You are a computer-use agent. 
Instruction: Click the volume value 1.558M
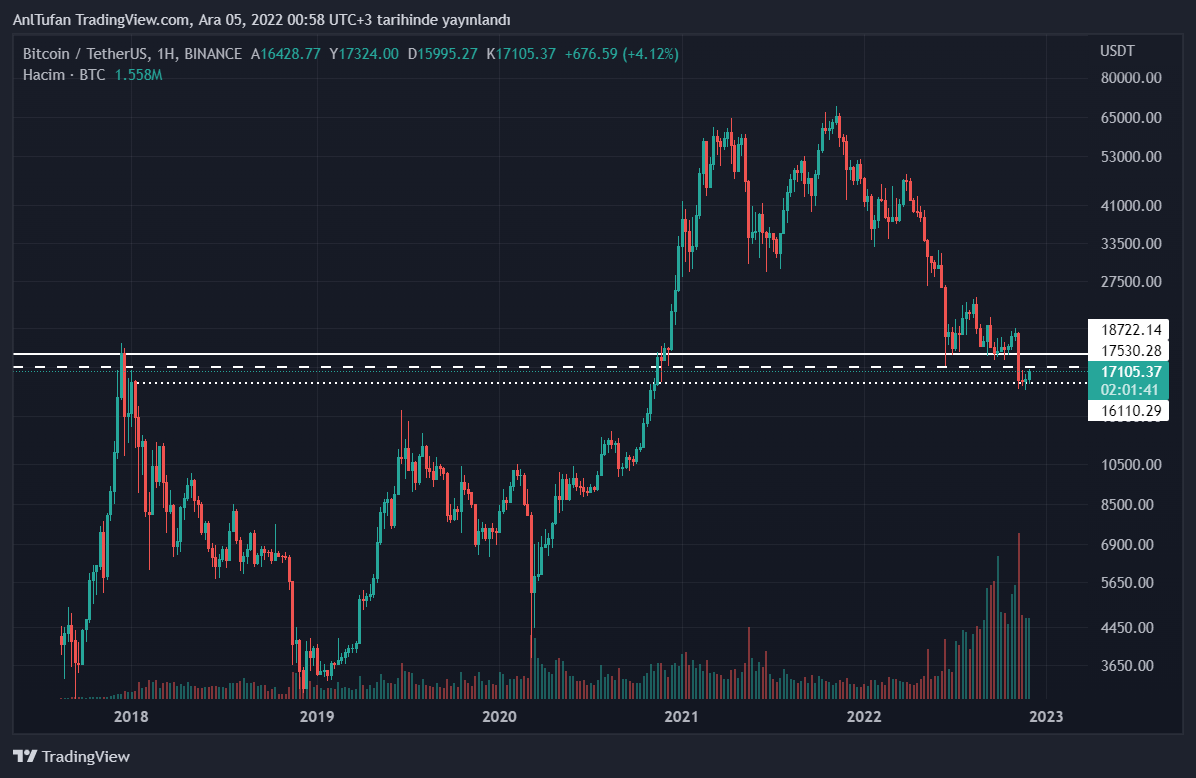[x=138, y=75]
